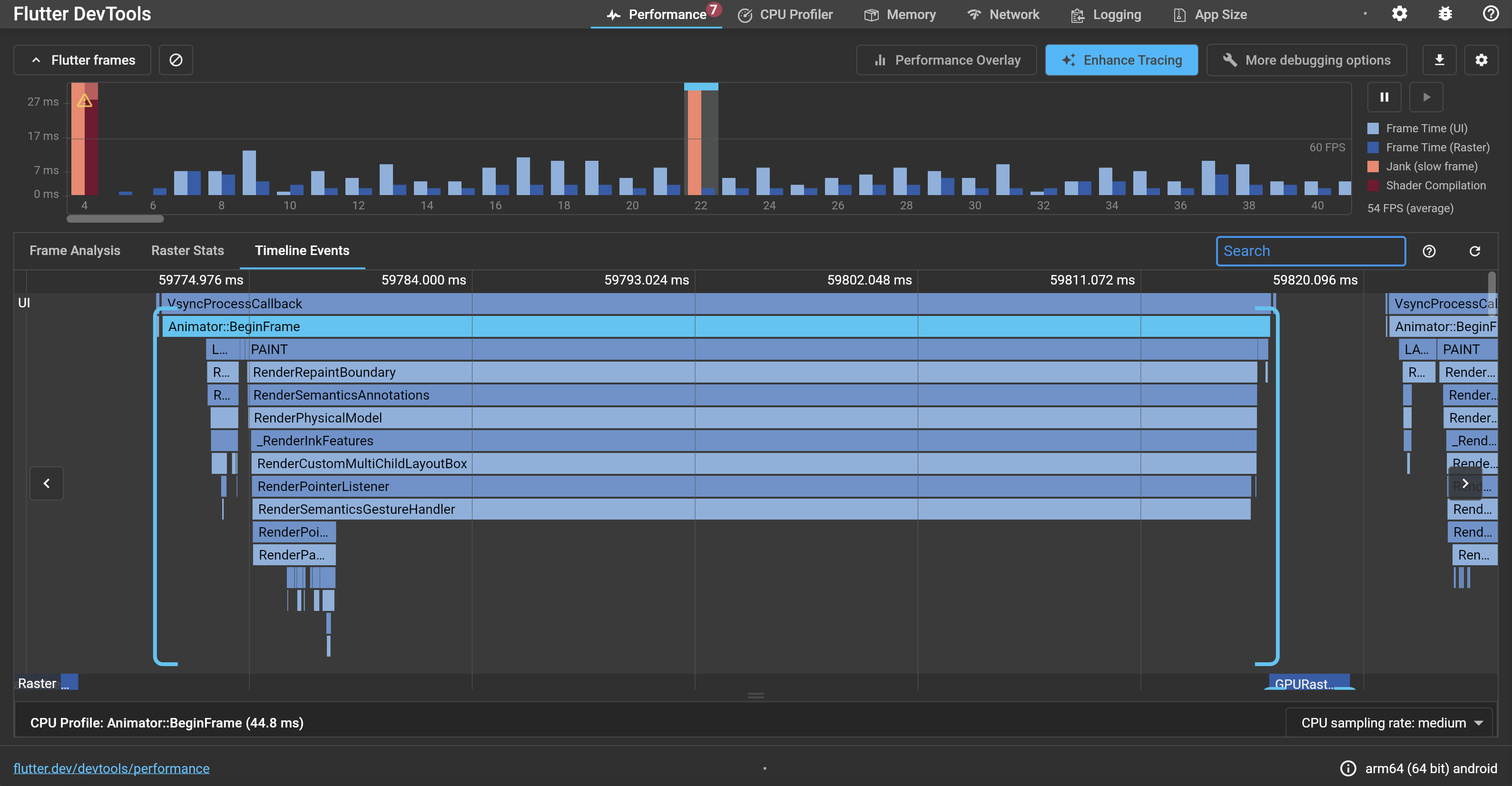Select Timeline Events tab
The width and height of the screenshot is (1512, 786).
(302, 251)
